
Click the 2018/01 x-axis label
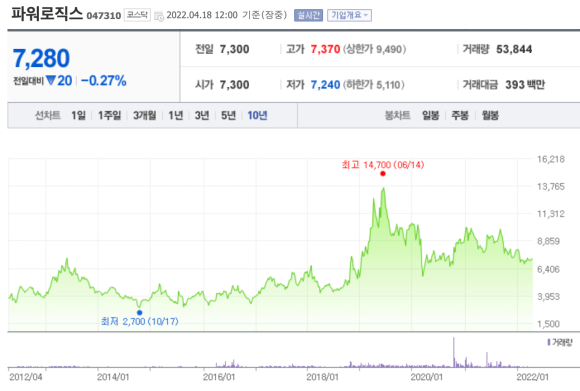(322, 377)
